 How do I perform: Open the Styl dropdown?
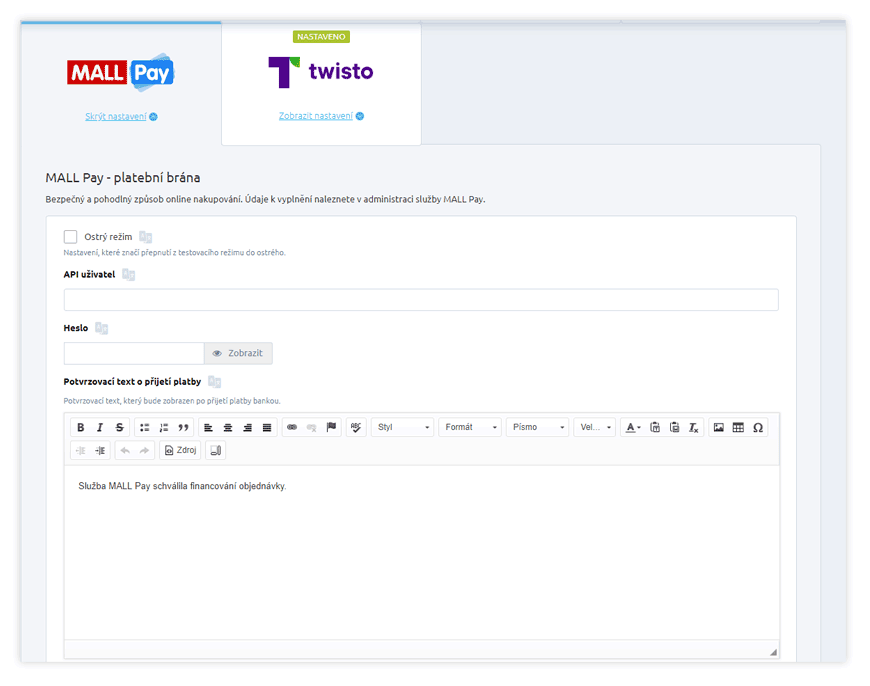click(402, 427)
